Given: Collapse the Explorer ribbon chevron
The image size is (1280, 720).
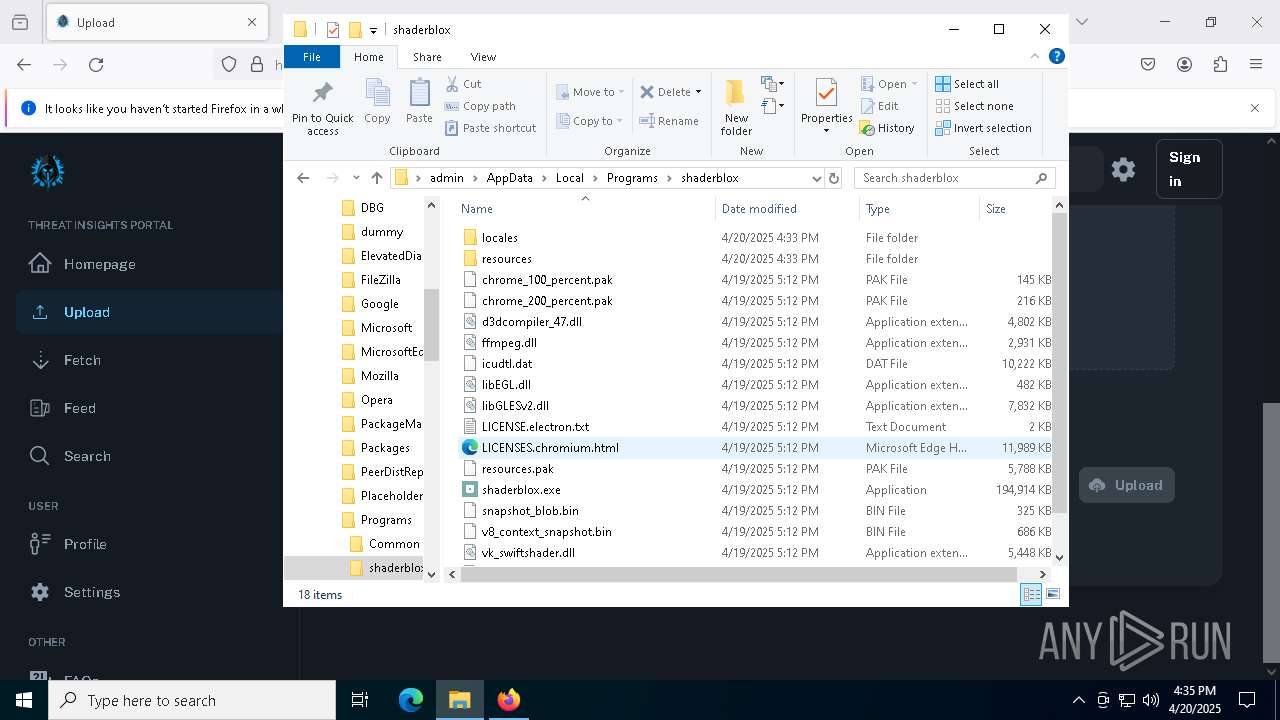Looking at the screenshot, I should 1034,57.
